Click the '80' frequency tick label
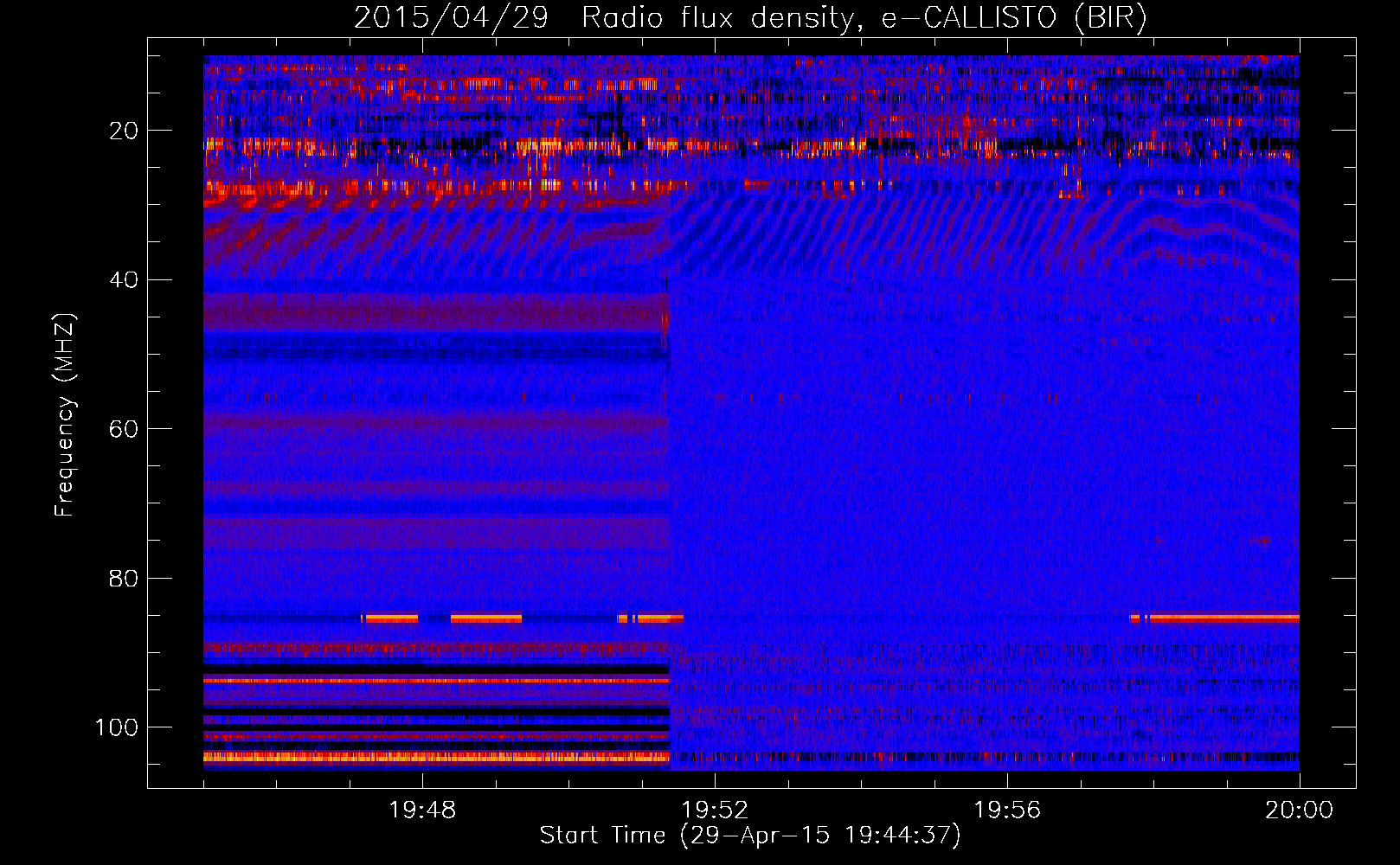The width and height of the screenshot is (1400, 865). coord(124,578)
